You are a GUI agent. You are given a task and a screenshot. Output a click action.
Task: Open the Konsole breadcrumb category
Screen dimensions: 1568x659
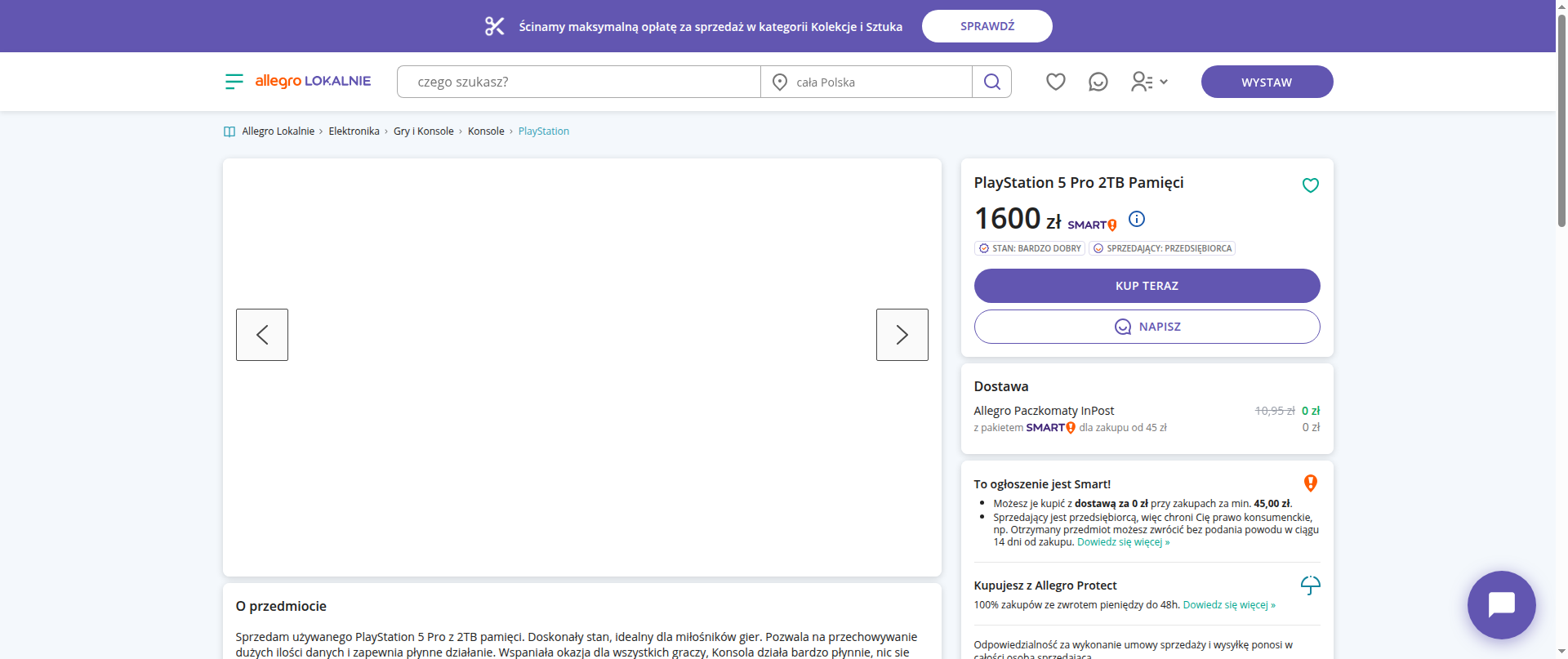pos(486,131)
